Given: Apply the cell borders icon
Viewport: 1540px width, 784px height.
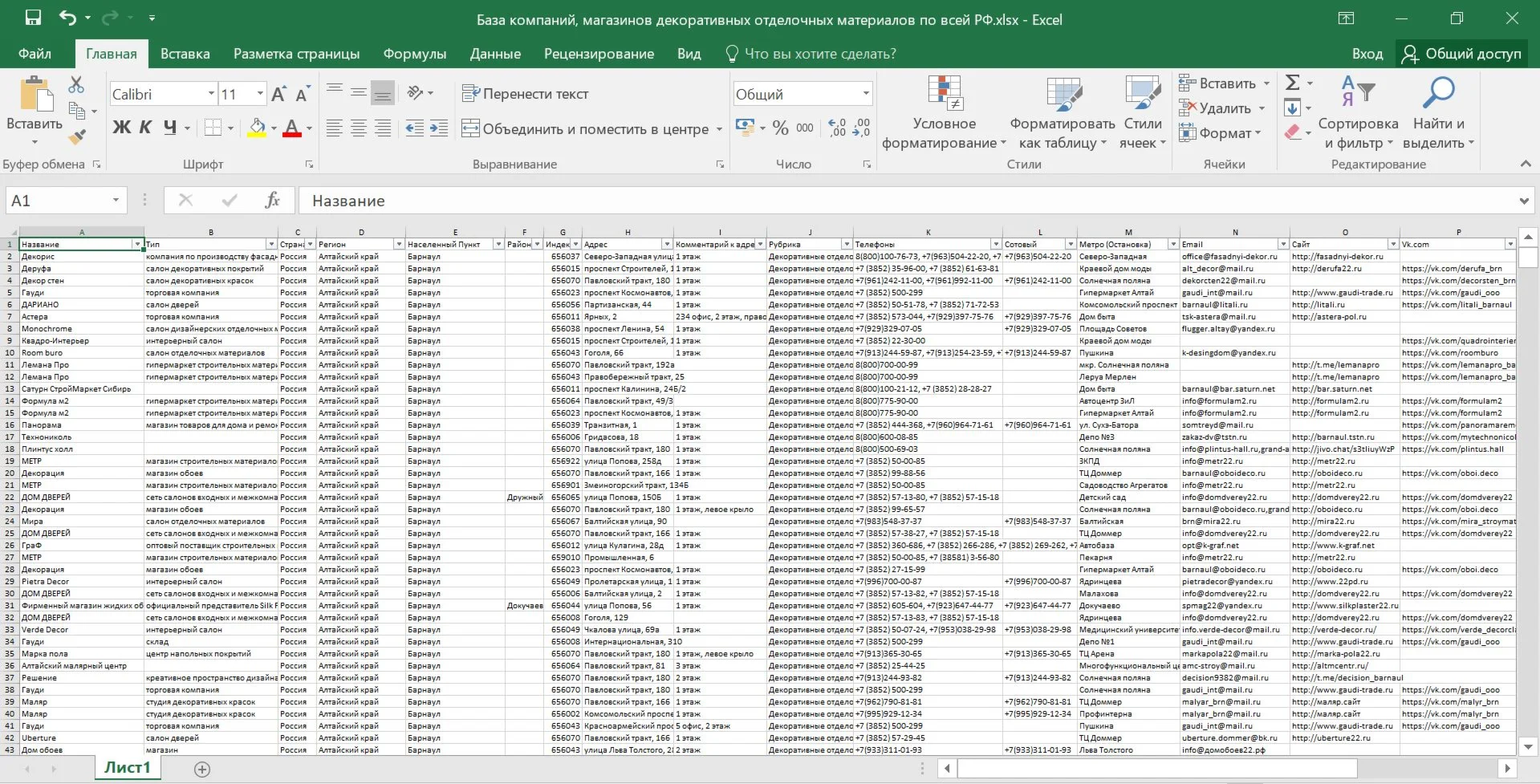Looking at the screenshot, I should coord(213,128).
